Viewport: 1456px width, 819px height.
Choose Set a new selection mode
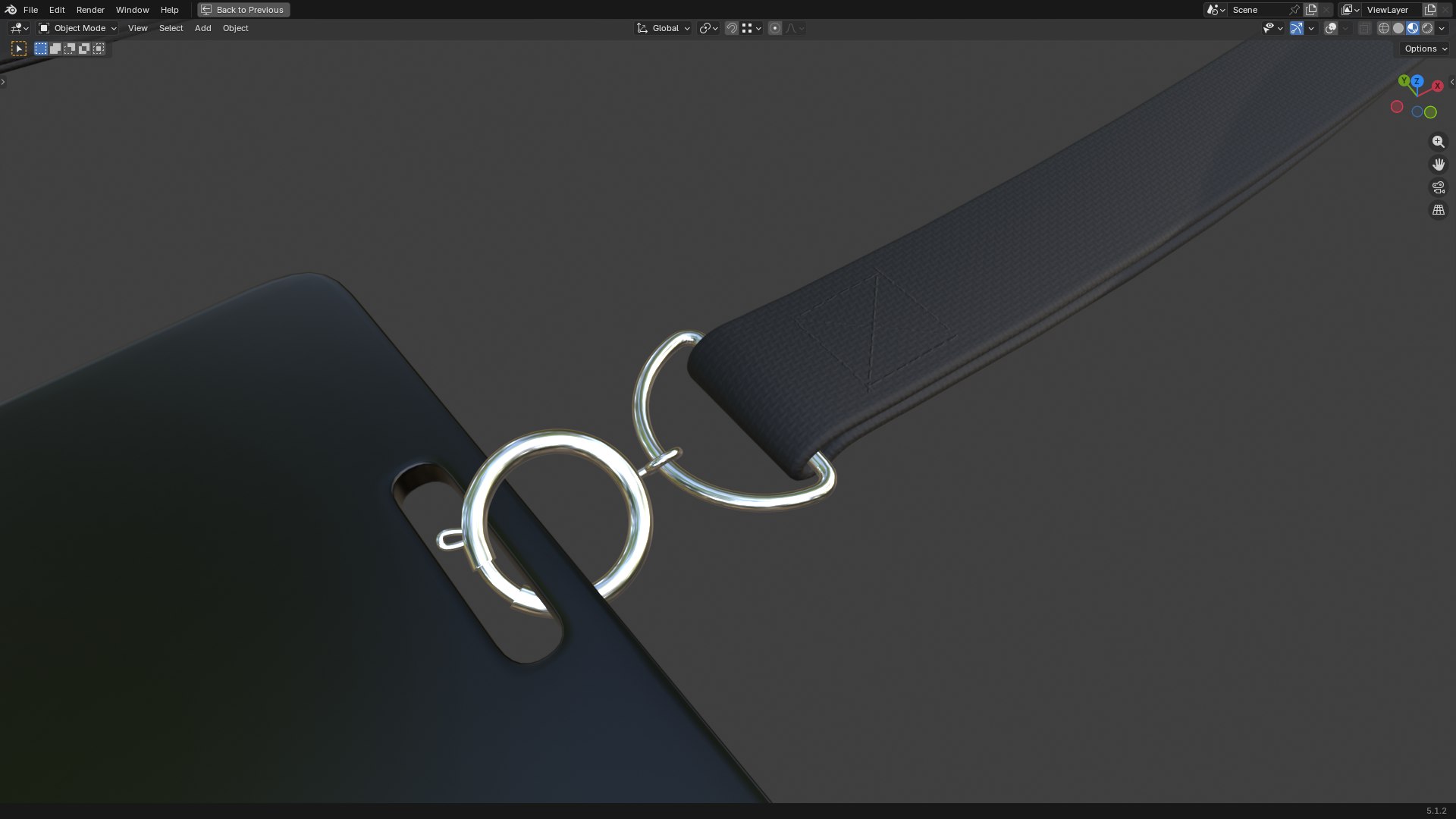click(41, 49)
